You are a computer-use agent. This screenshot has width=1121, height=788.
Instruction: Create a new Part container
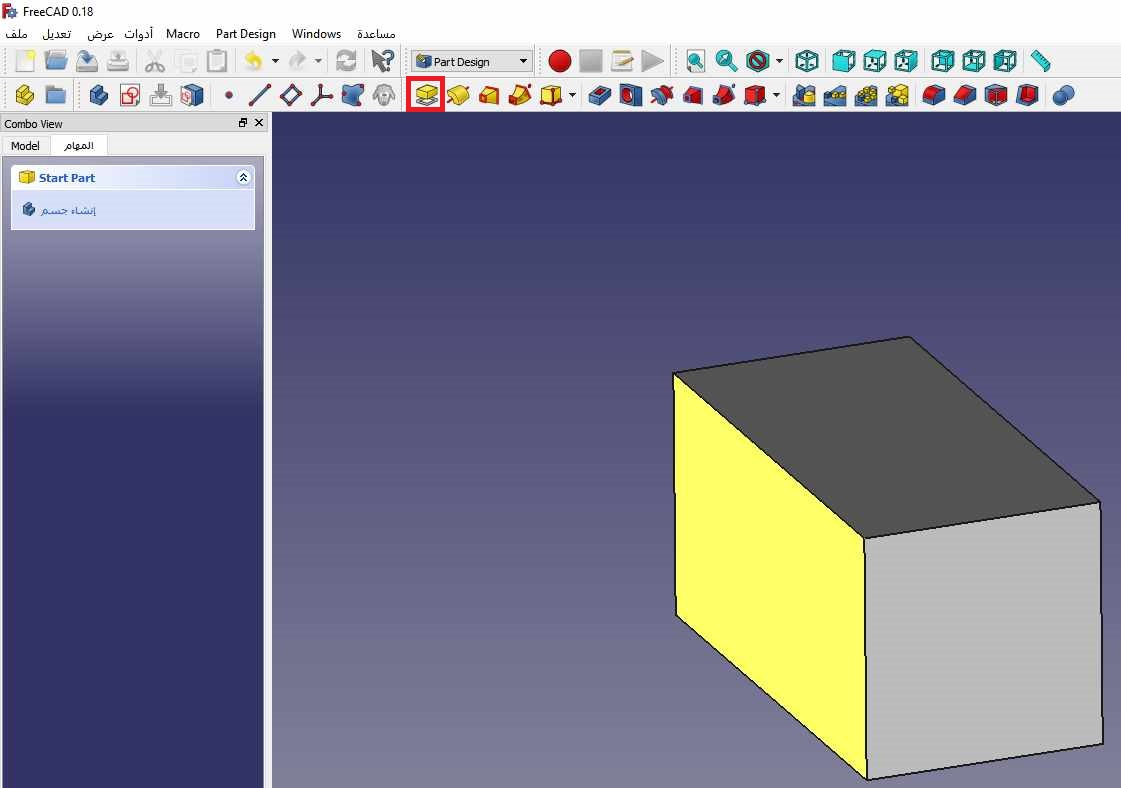pyautogui.click(x=24, y=94)
